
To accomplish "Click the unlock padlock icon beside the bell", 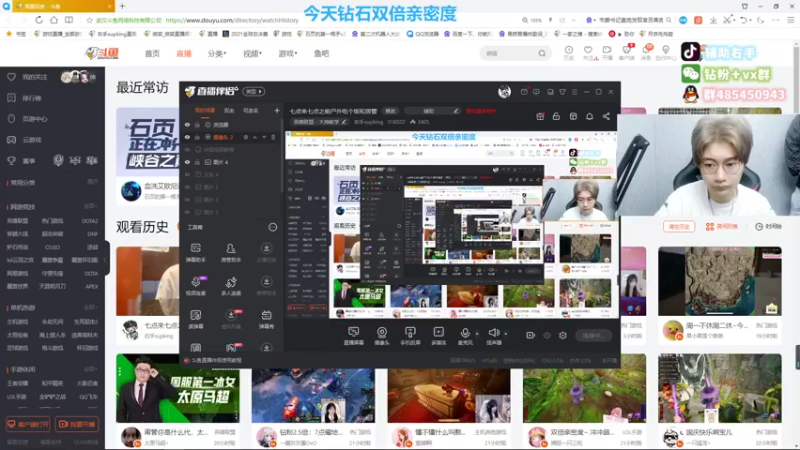I will [556, 116].
